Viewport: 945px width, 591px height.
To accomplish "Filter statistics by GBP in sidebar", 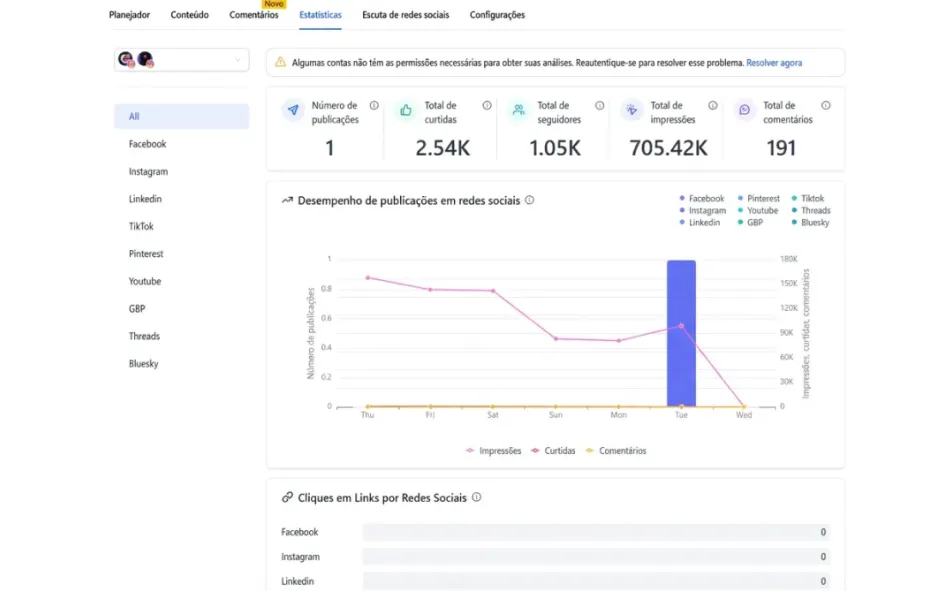I will click(x=137, y=308).
